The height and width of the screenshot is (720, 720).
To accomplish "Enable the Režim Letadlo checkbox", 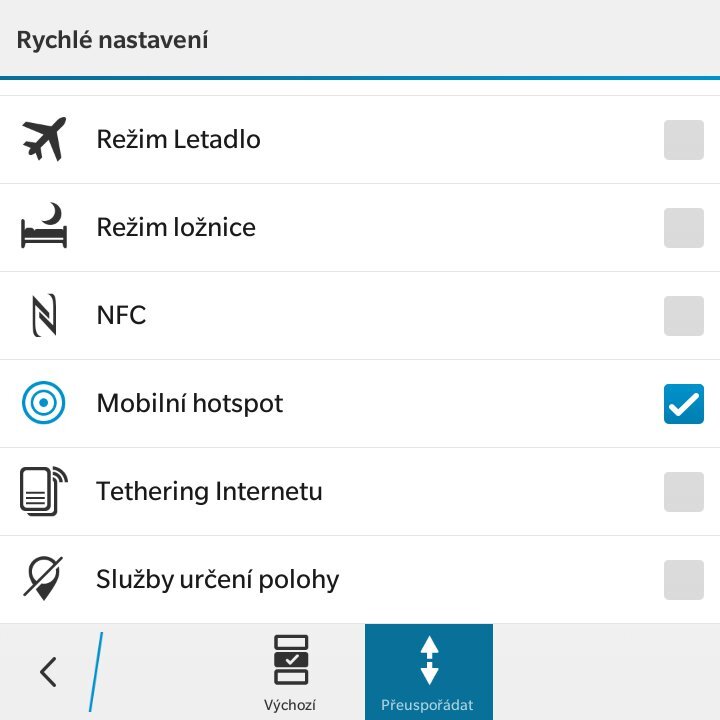I will (x=684, y=140).
